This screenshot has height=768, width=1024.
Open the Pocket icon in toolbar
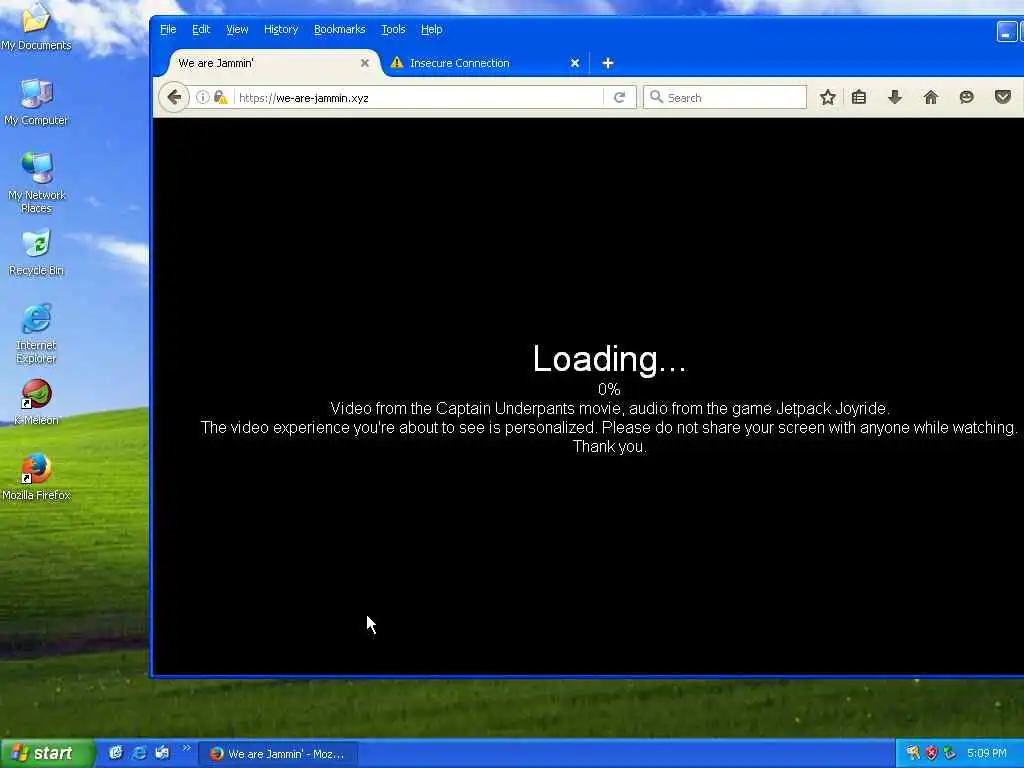[x=1002, y=97]
